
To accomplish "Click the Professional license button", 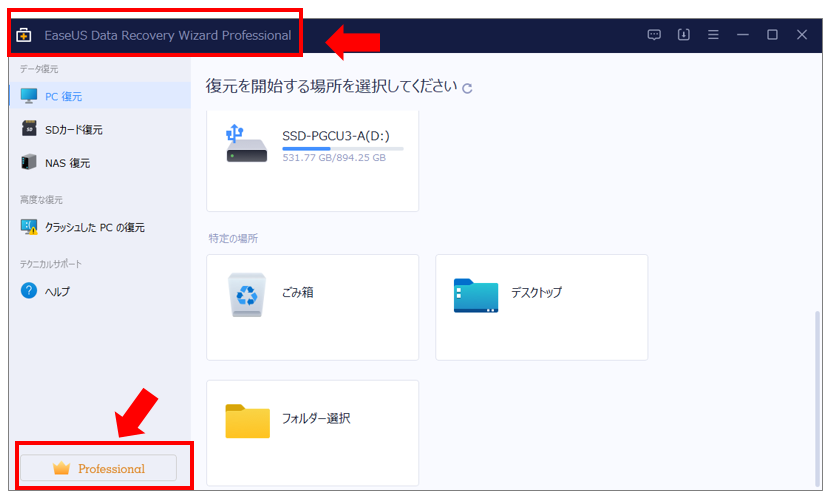I will 99,468.
